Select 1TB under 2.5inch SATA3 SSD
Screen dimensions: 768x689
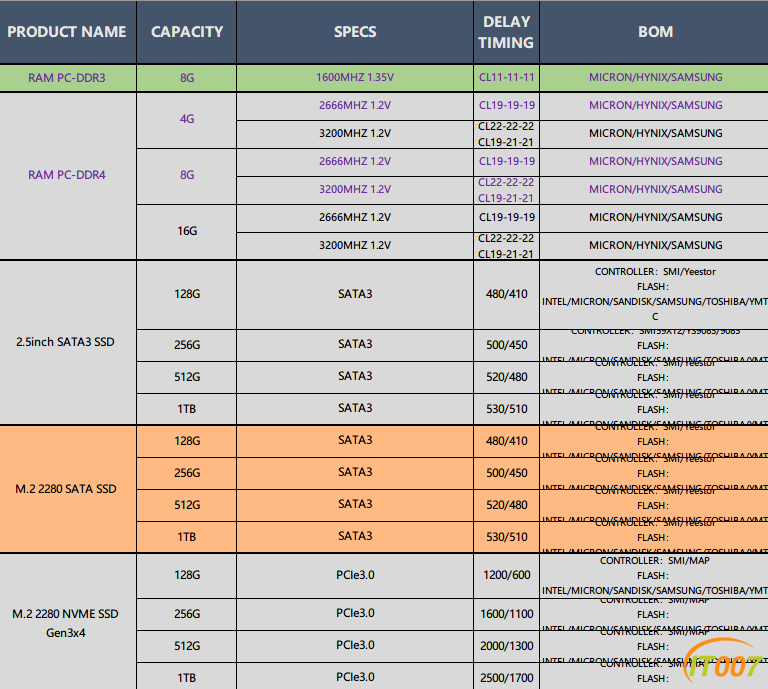(187, 409)
